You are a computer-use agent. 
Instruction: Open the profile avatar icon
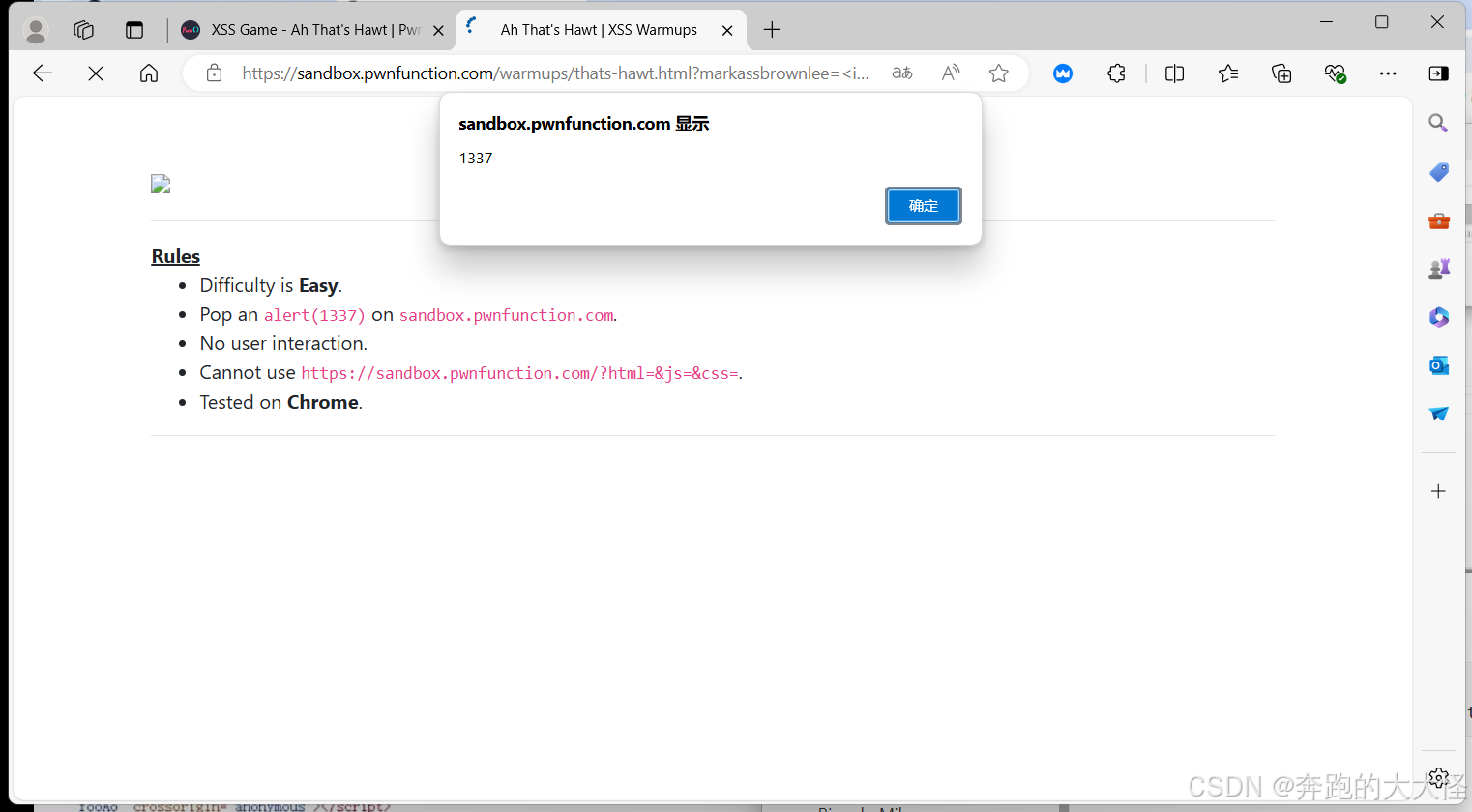click(36, 30)
